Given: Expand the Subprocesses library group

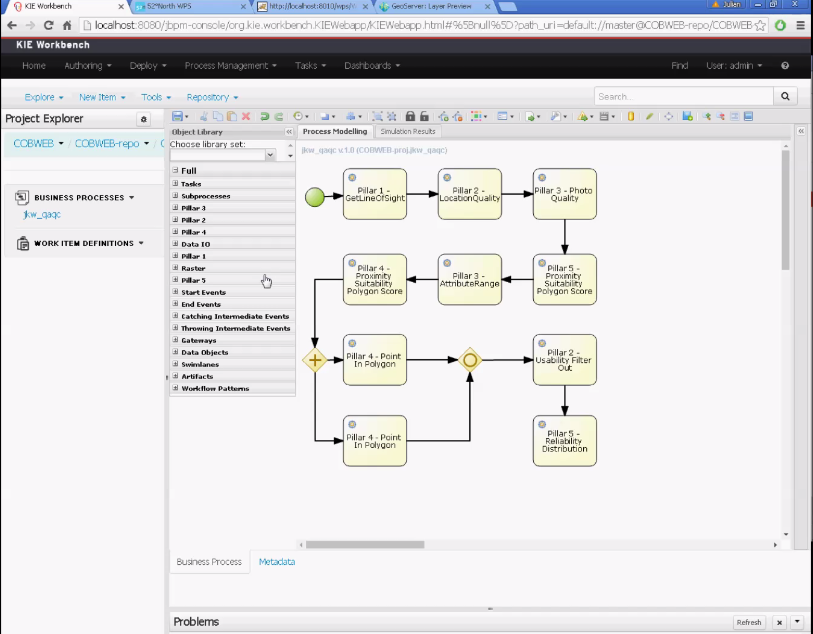Looking at the screenshot, I should point(175,195).
